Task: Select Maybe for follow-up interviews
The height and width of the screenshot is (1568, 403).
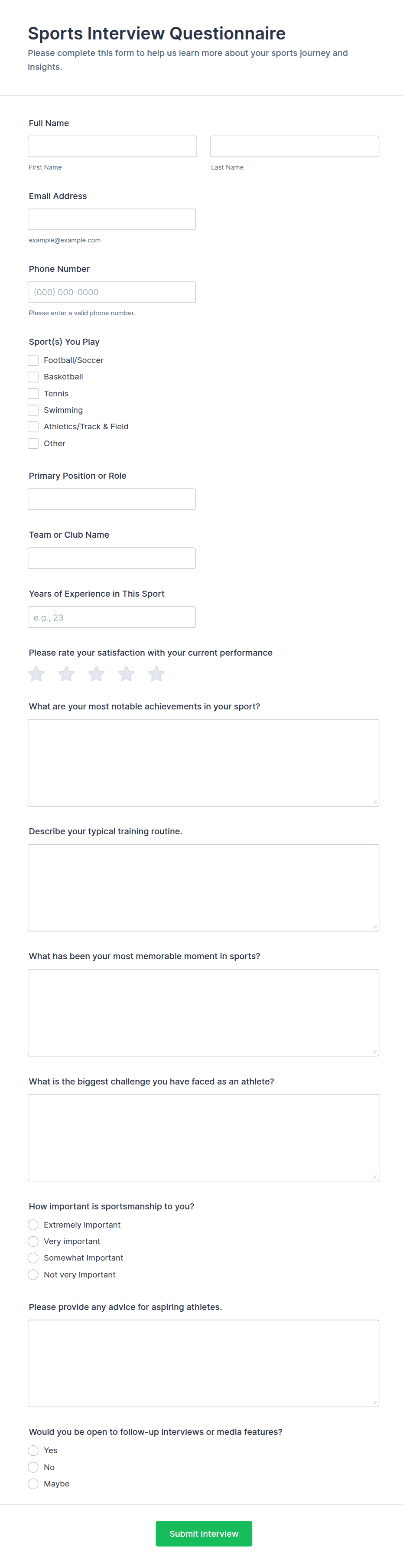Action: (33, 1483)
